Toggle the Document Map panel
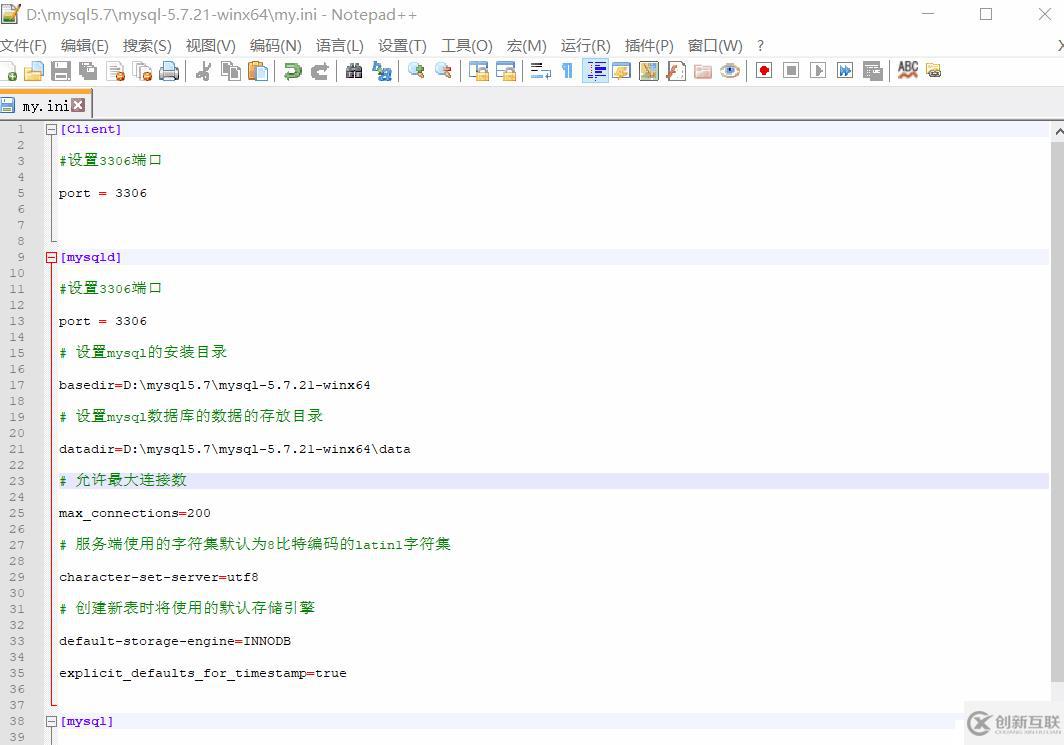 (x=649, y=71)
